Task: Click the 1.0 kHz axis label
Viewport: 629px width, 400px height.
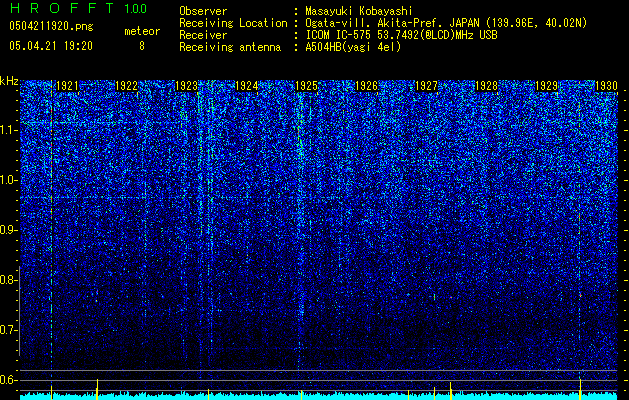Action: 9,180
